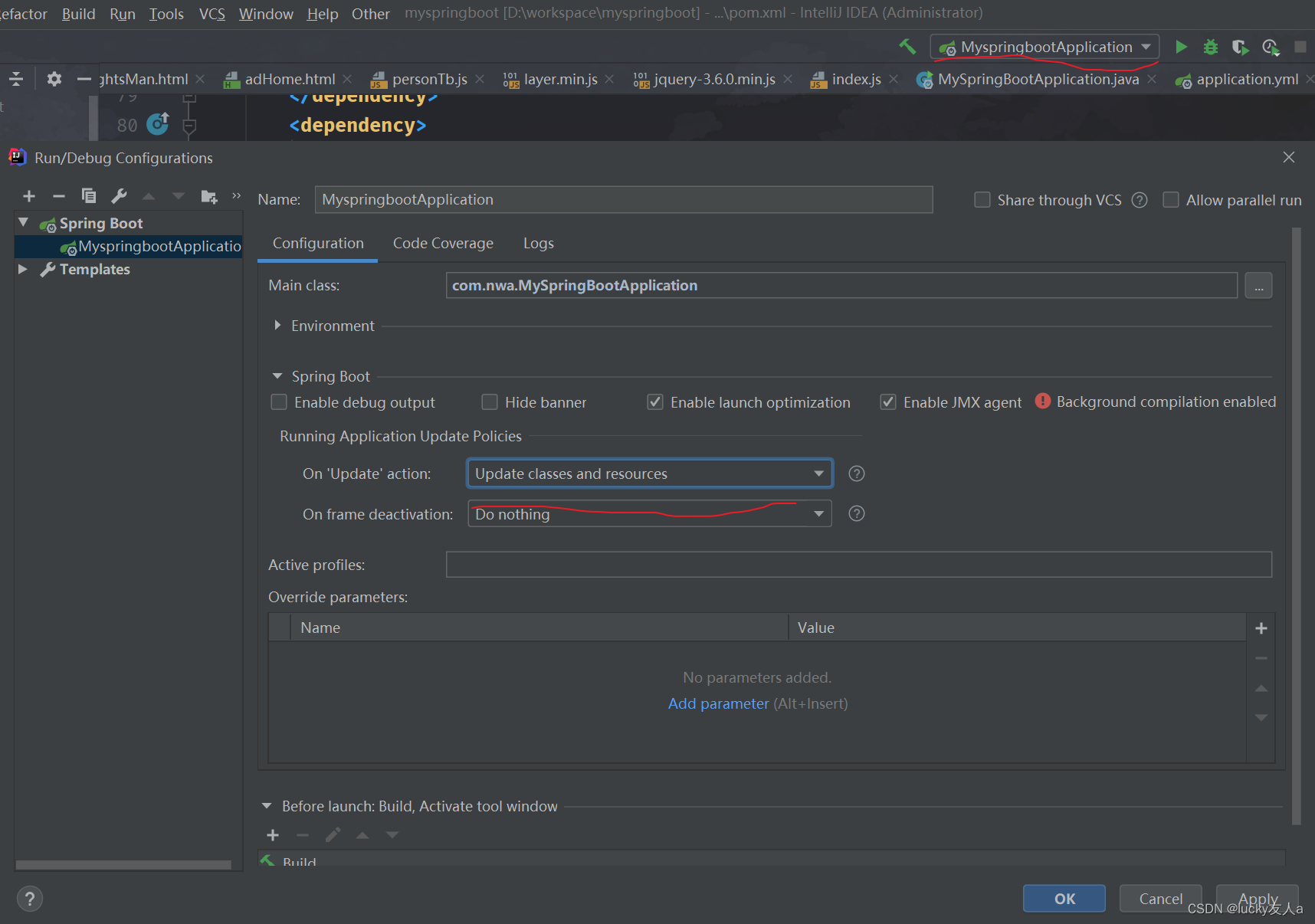Switch to the Code Coverage tab
Viewport: 1315px width, 924px height.
443,244
